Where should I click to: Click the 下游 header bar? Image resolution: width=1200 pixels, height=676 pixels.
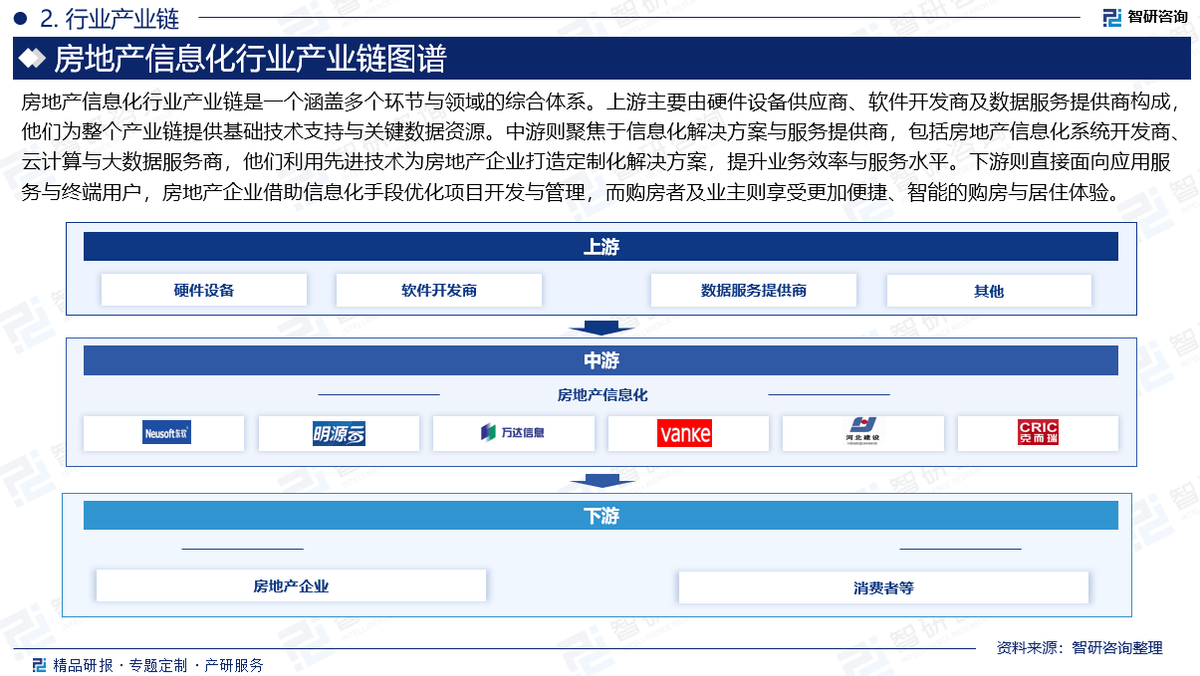tap(600, 516)
